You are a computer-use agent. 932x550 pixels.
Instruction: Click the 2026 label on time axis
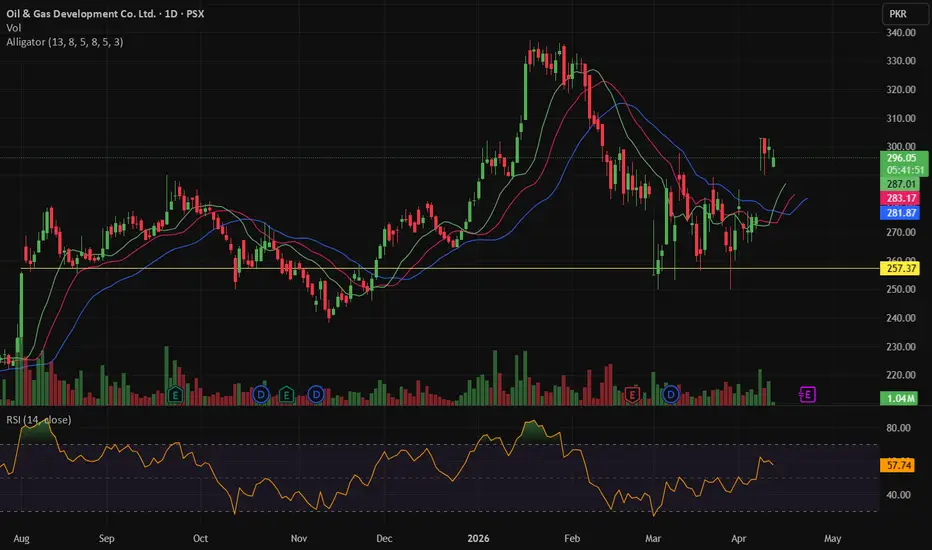click(478, 539)
